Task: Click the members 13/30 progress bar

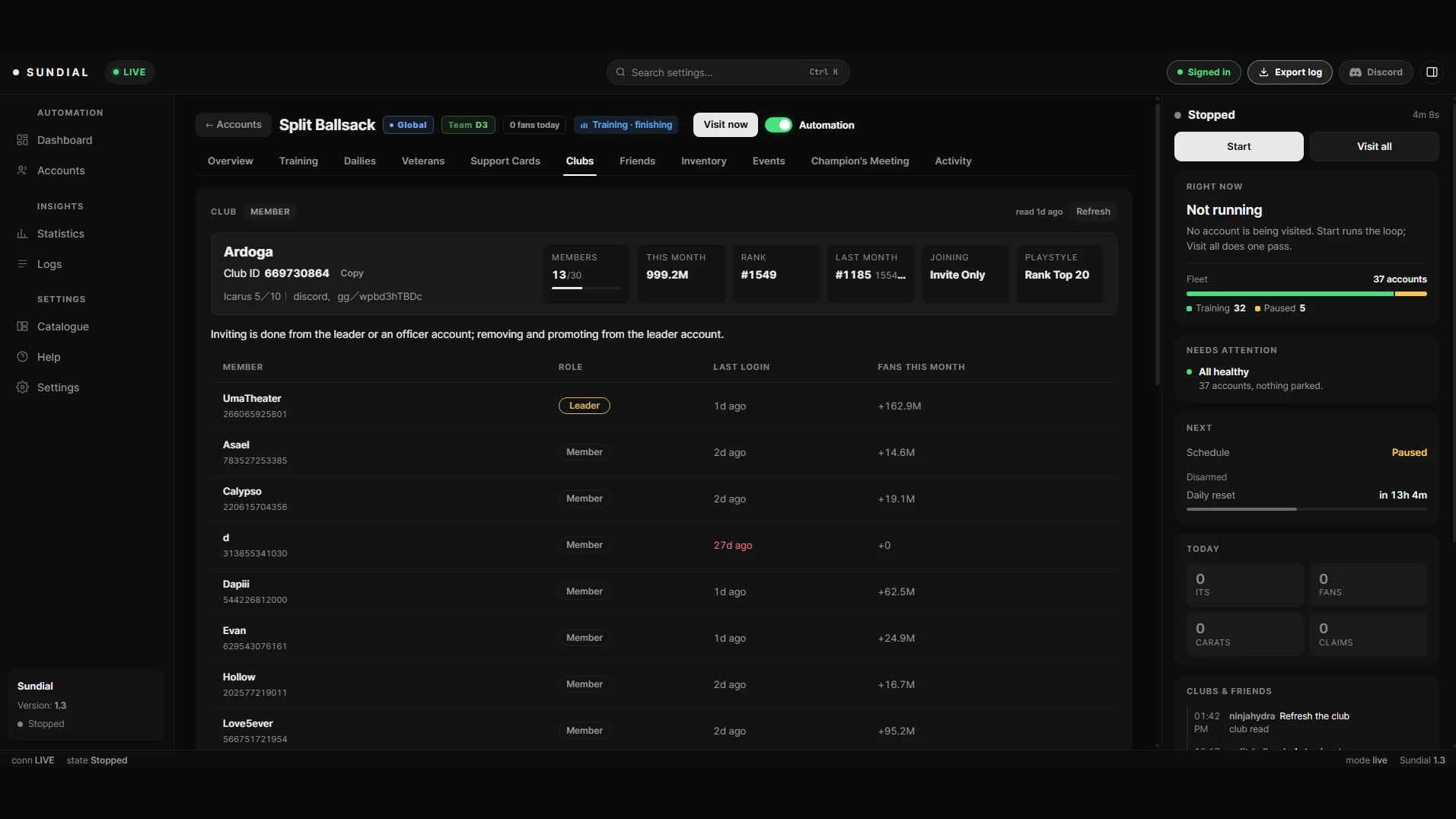Action: pos(586,288)
